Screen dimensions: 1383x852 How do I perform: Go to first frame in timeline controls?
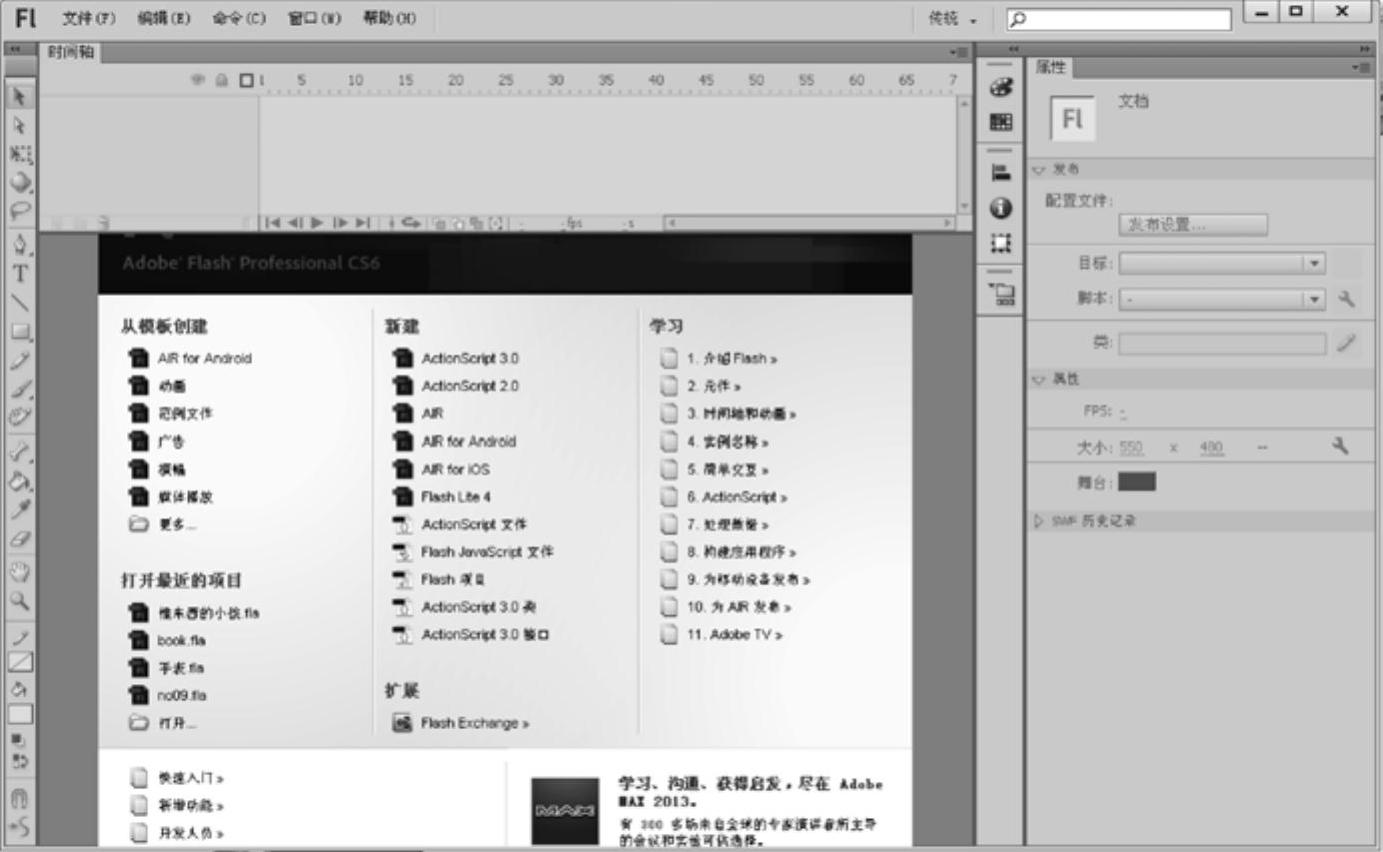click(x=271, y=223)
